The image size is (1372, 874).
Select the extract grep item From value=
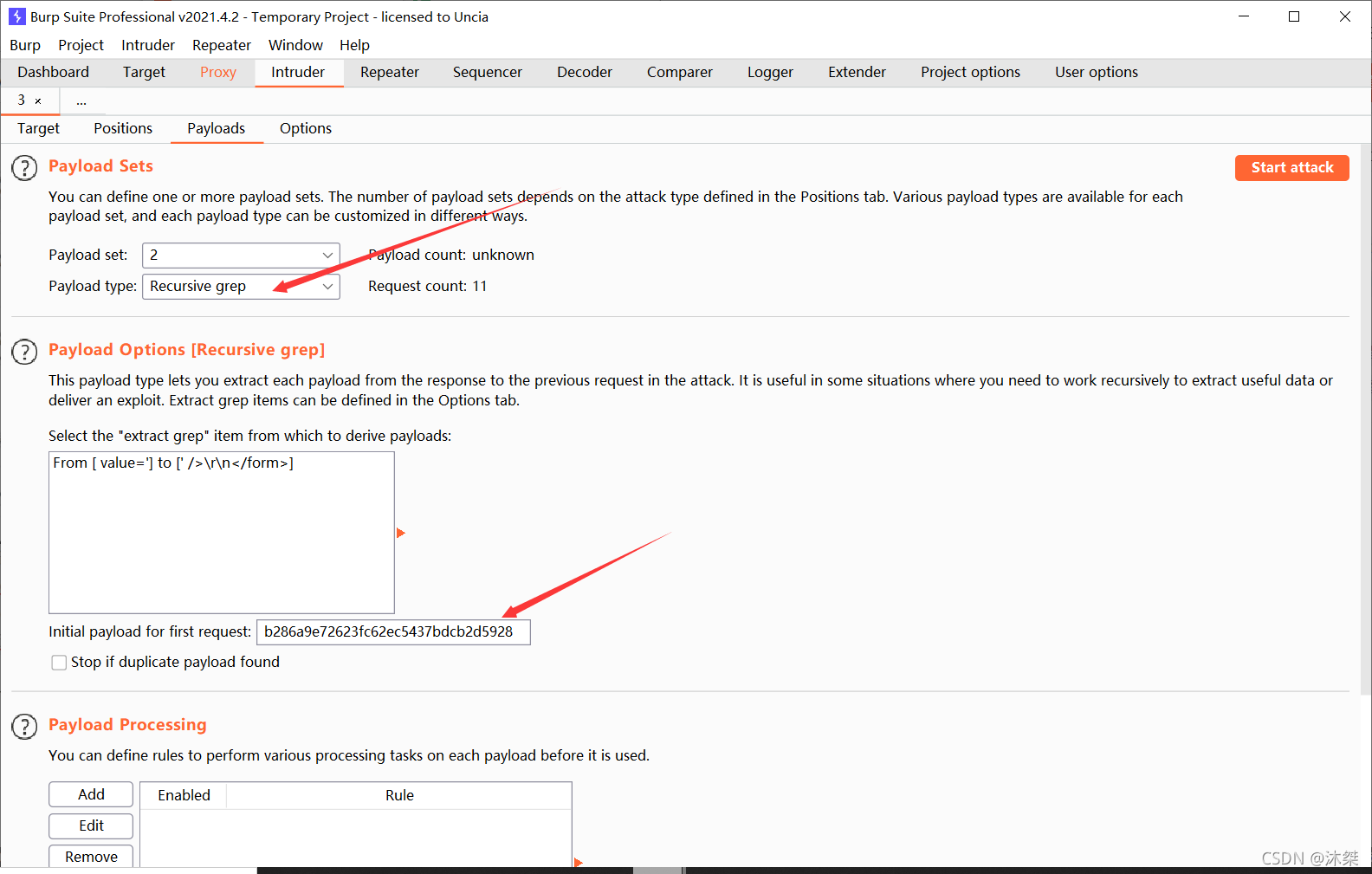tap(222, 463)
